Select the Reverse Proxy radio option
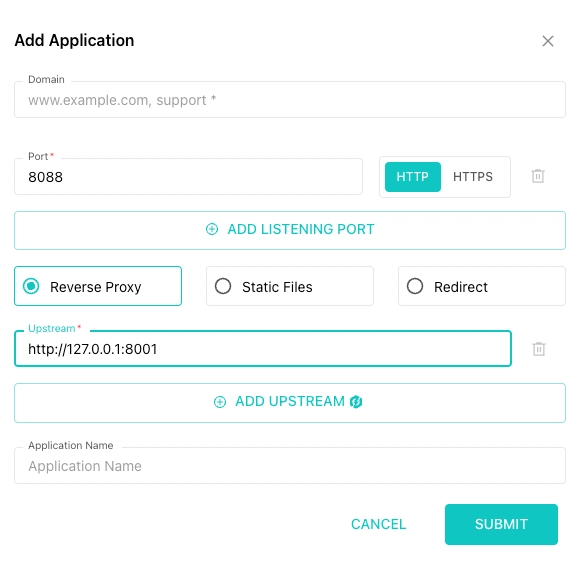The width and height of the screenshot is (580, 567). click(98, 286)
